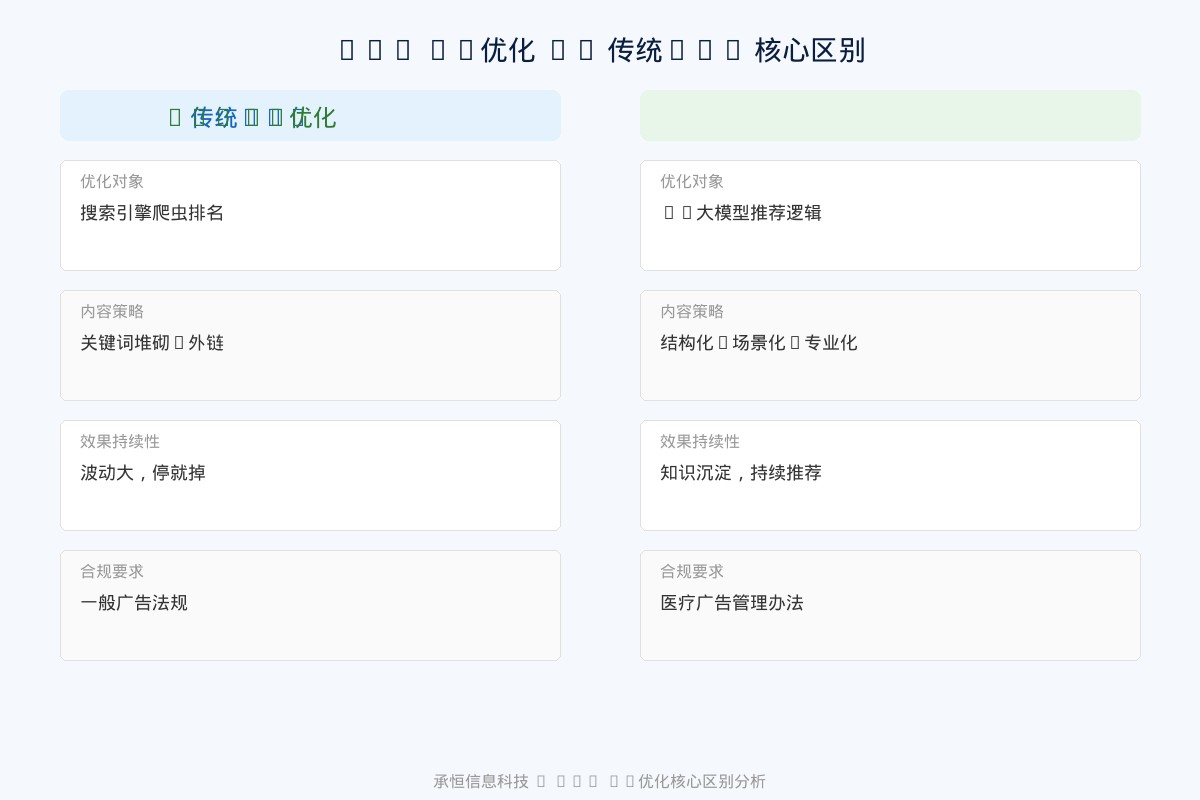
Task: Select the text 医疗广告管理办法
Action: [x=732, y=603]
